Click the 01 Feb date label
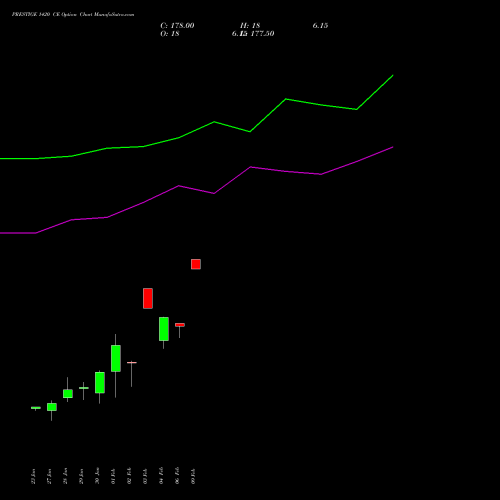The image size is (500, 500). click(113, 477)
